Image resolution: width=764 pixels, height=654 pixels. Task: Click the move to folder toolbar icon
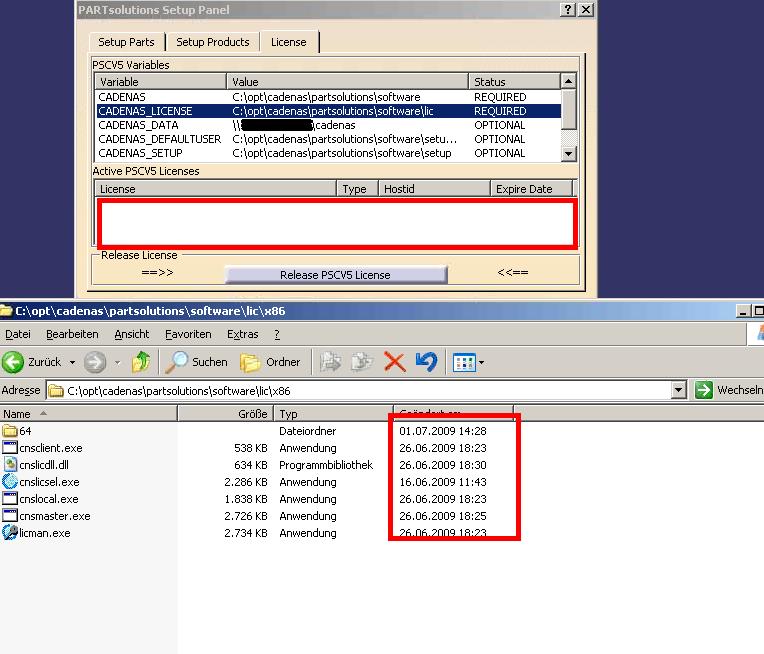pos(330,362)
